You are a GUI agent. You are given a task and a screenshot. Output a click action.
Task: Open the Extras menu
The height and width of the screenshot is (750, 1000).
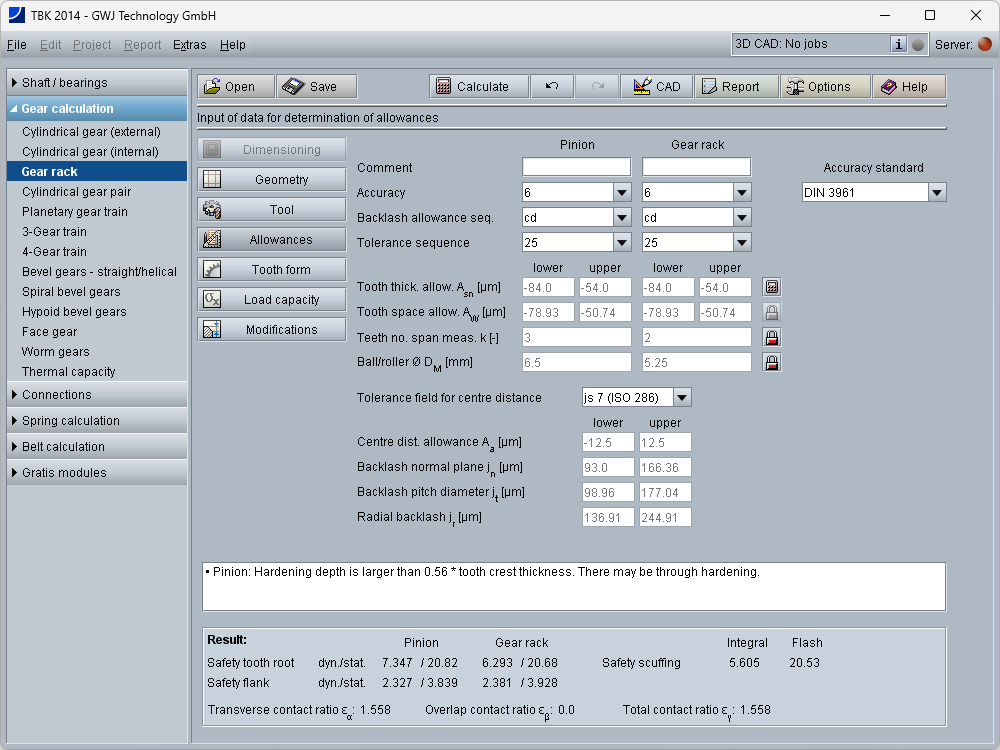[189, 45]
